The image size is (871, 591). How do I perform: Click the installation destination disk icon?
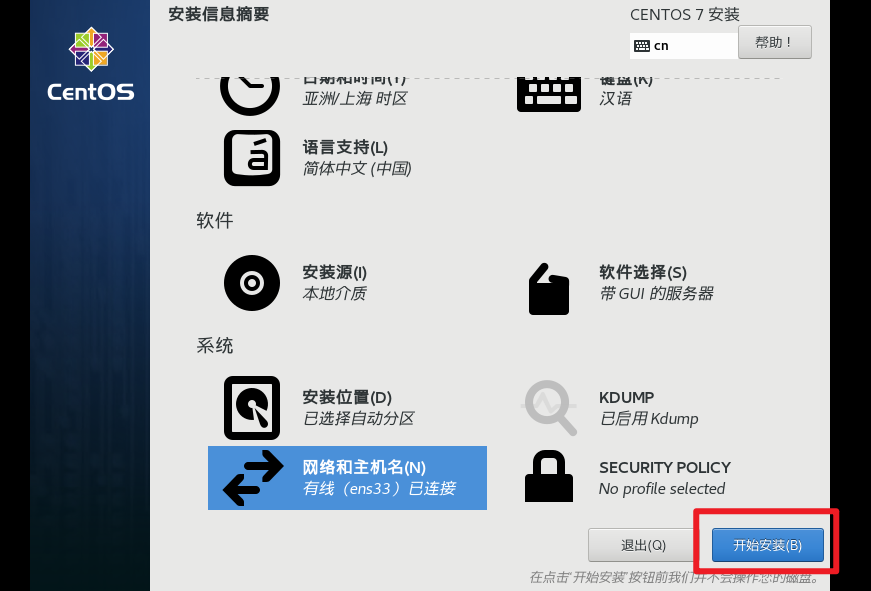coord(252,408)
